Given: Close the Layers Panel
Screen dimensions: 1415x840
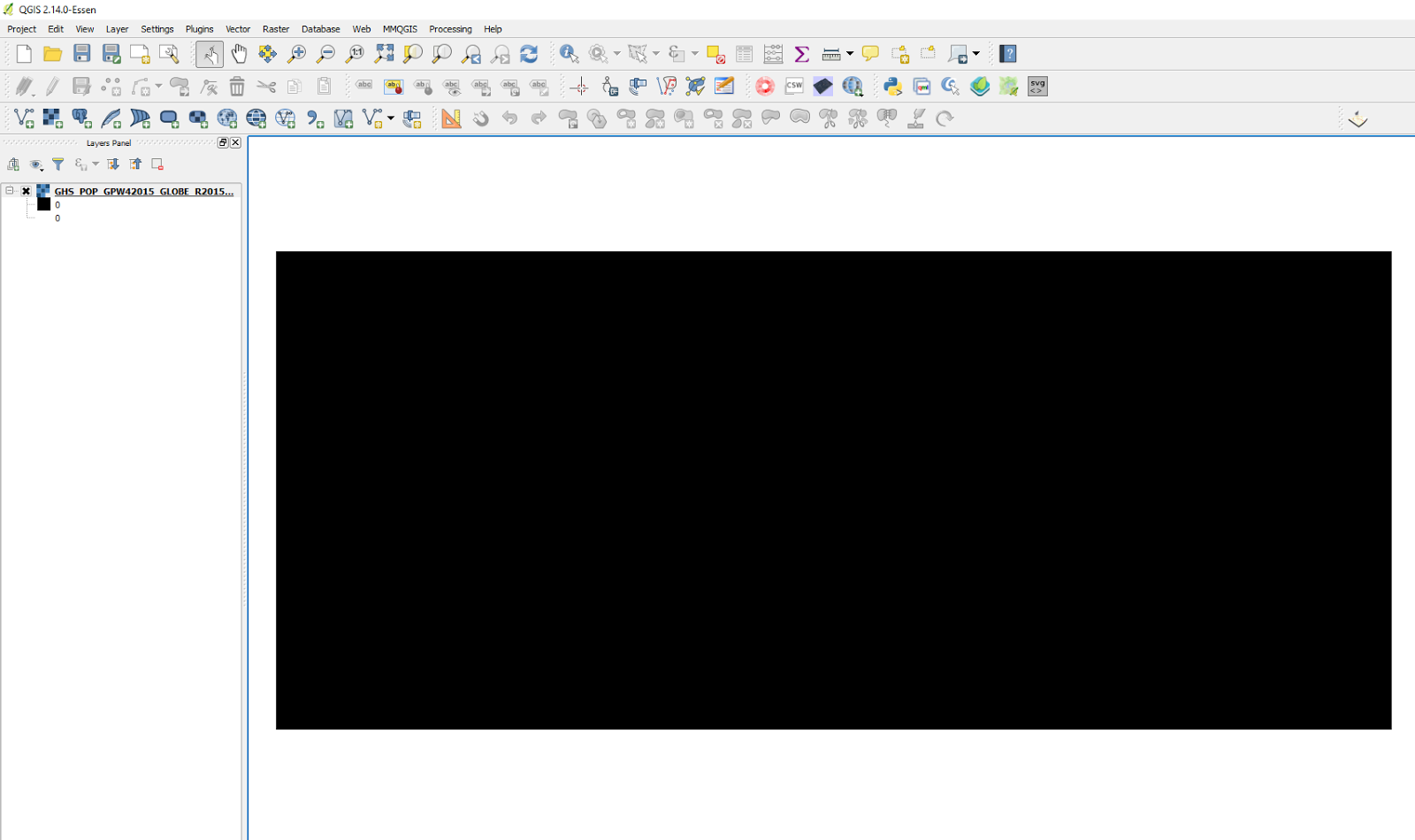Looking at the screenshot, I should (x=235, y=142).
